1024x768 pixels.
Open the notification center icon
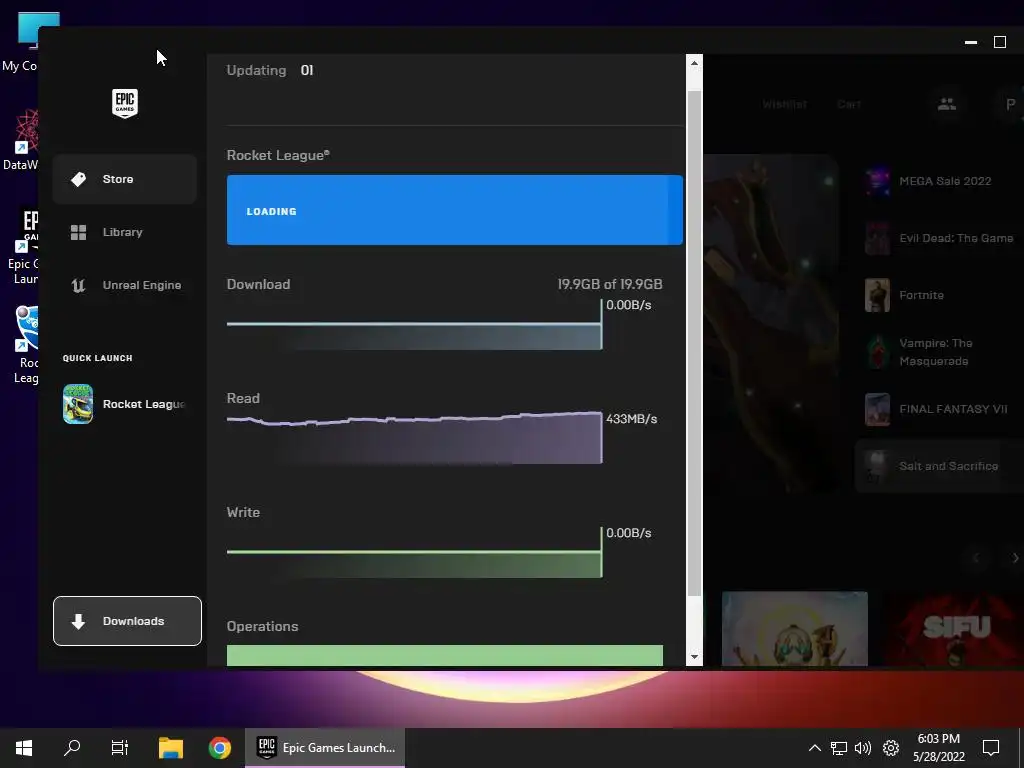click(991, 748)
